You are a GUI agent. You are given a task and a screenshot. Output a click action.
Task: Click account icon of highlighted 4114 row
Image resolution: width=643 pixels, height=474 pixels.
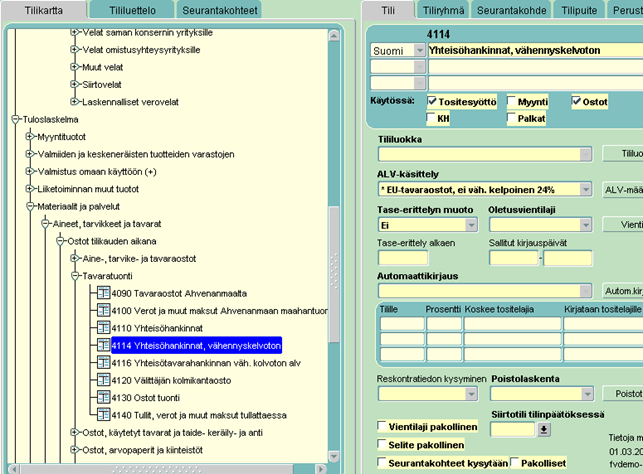tap(104, 345)
